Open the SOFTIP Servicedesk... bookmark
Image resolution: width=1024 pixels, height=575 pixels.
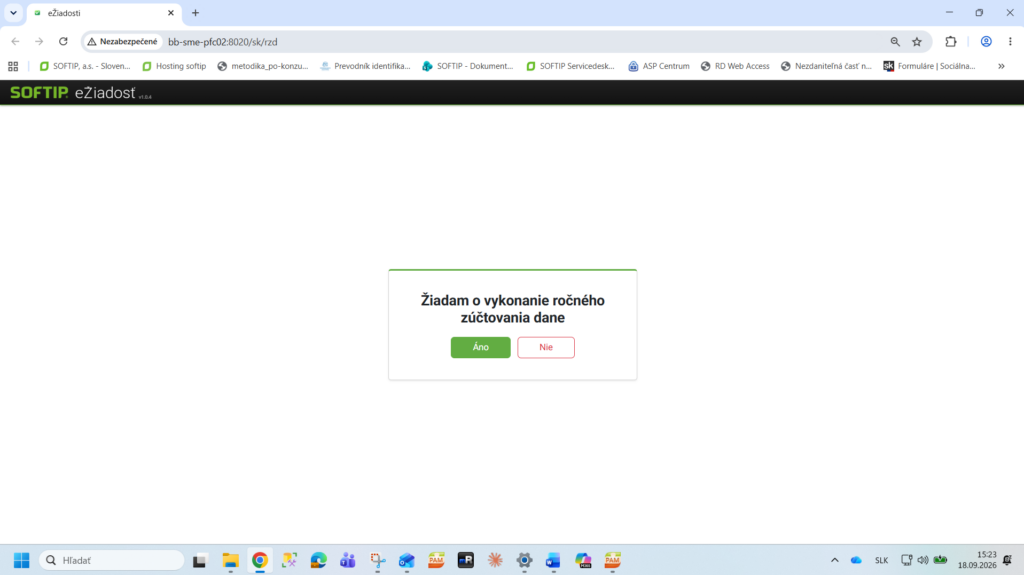pos(570,66)
